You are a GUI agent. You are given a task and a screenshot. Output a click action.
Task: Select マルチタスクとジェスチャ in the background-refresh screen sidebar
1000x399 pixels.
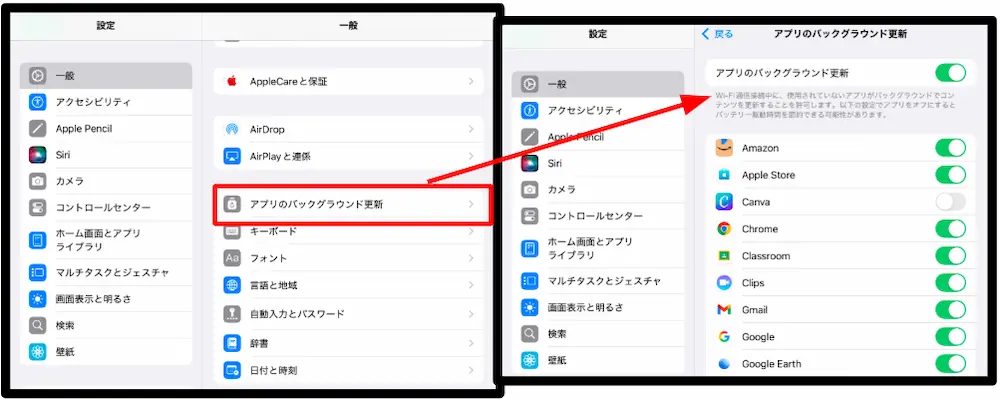(x=598, y=280)
